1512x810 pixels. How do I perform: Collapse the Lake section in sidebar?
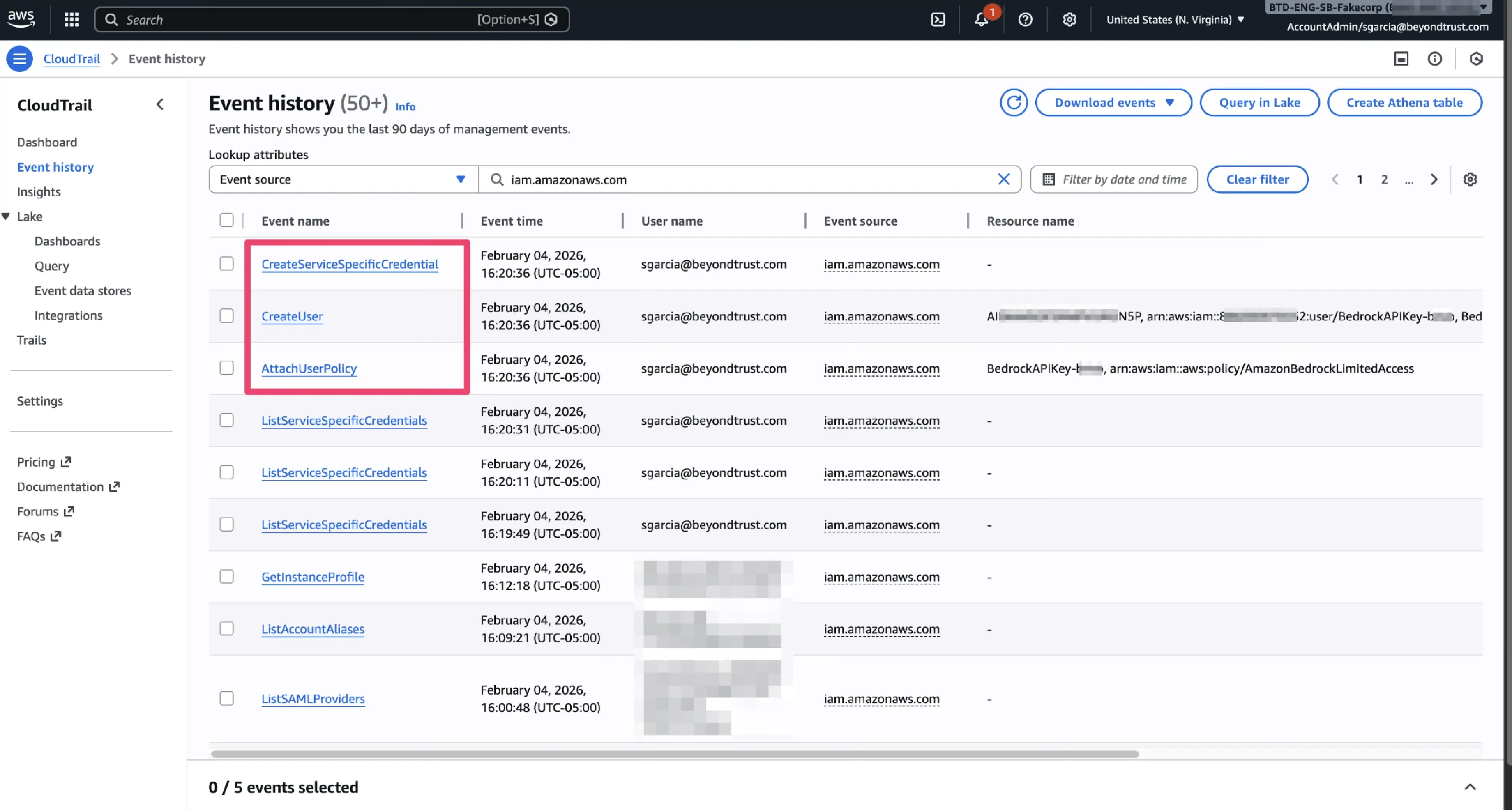pos(6,216)
